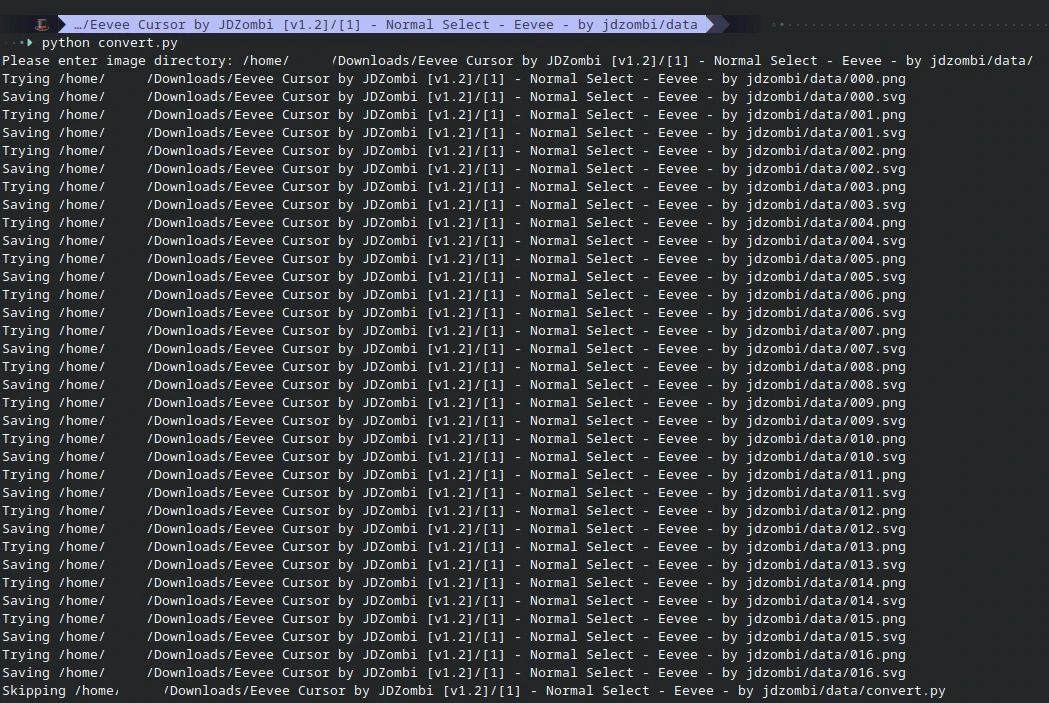Click the hat icon in the shell prompt
Image resolution: width=1049 pixels, height=703 pixels.
(41, 25)
